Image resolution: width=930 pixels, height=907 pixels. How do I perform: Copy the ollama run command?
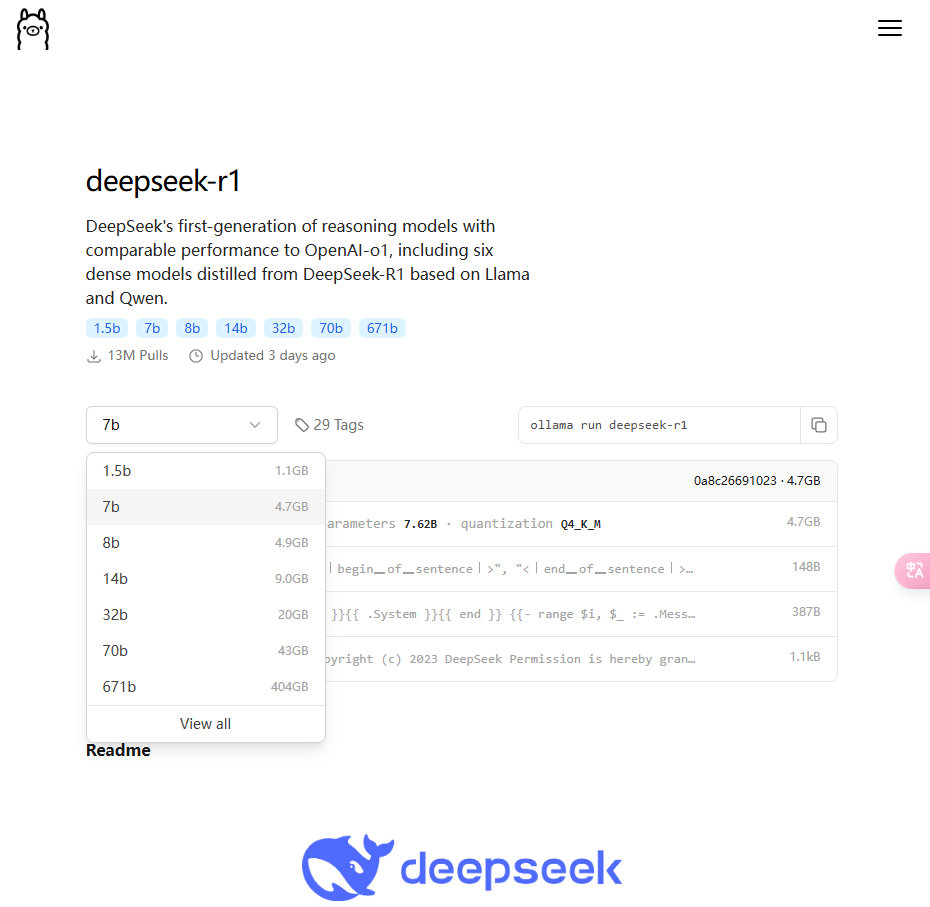818,425
